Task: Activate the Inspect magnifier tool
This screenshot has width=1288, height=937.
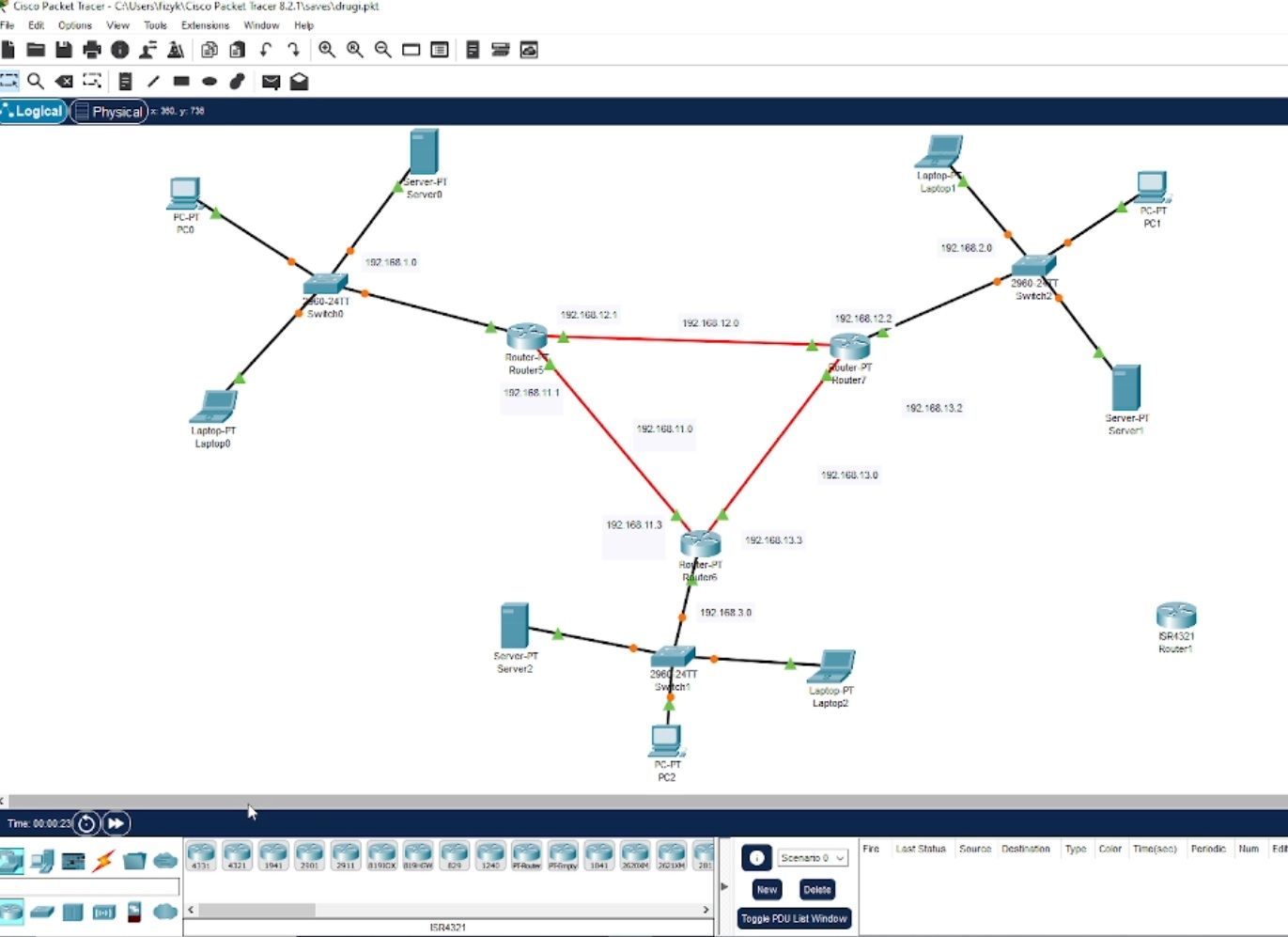Action: click(x=36, y=82)
